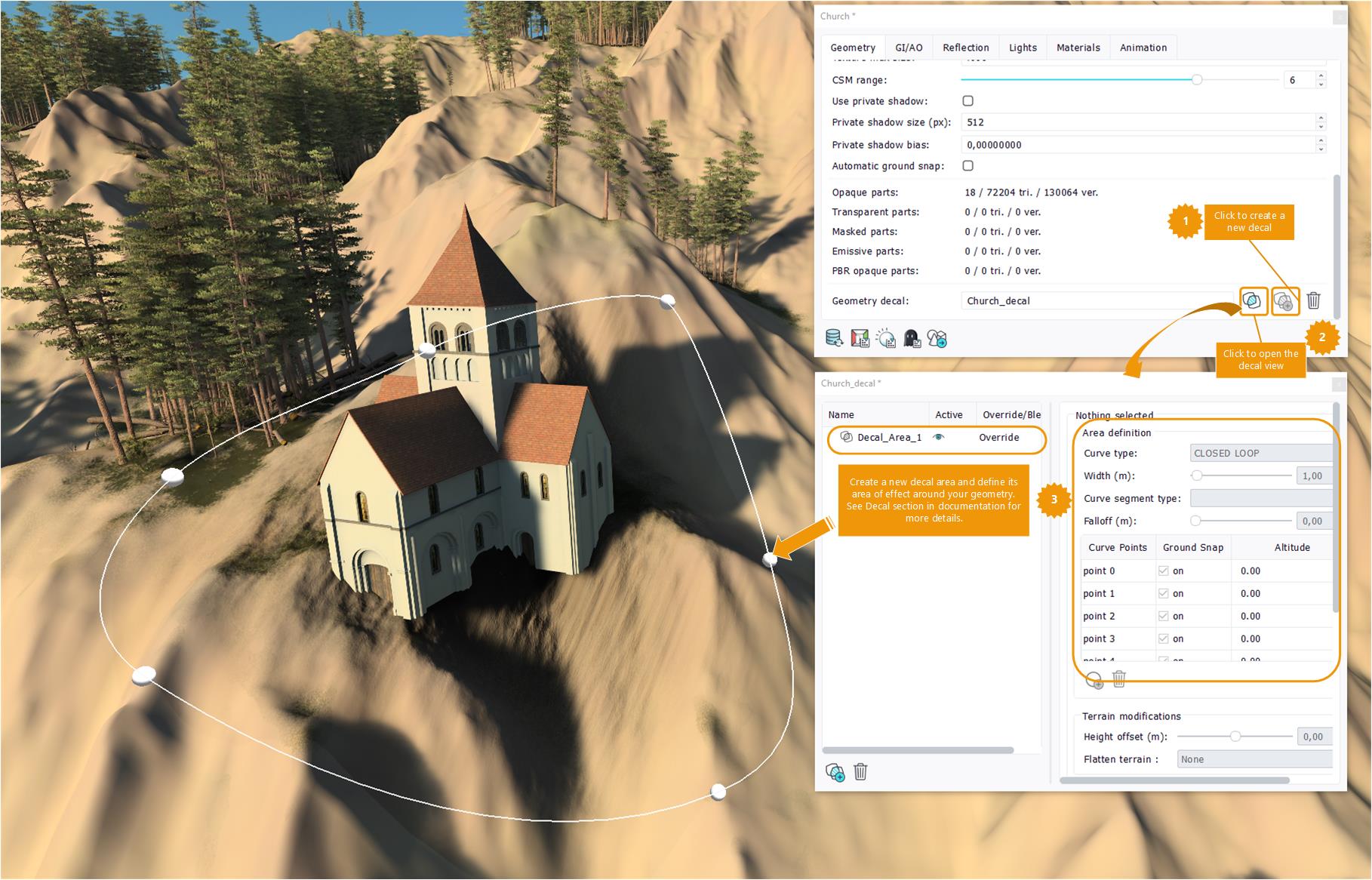This screenshot has height=880, width=1372.
Task: Open the GI/AO tab
Action: (x=909, y=48)
